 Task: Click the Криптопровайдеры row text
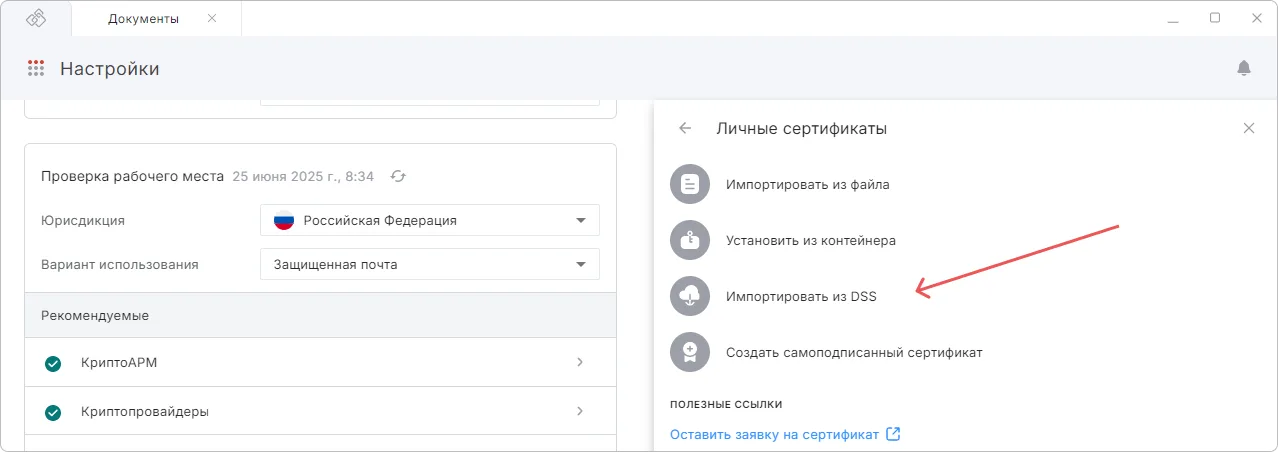click(145, 411)
